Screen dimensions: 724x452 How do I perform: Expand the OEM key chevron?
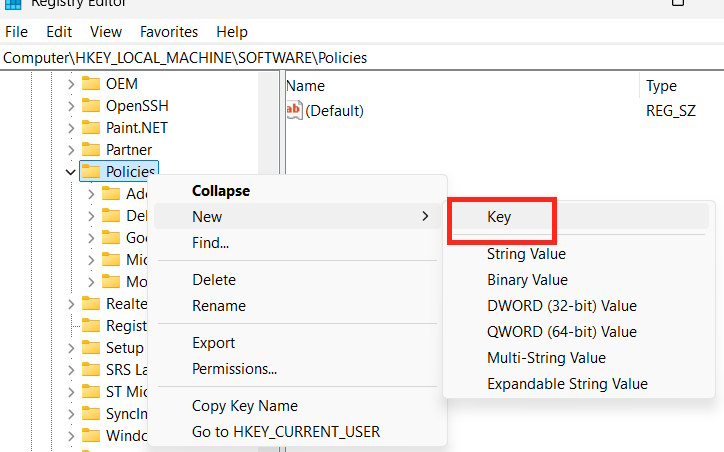click(70, 84)
